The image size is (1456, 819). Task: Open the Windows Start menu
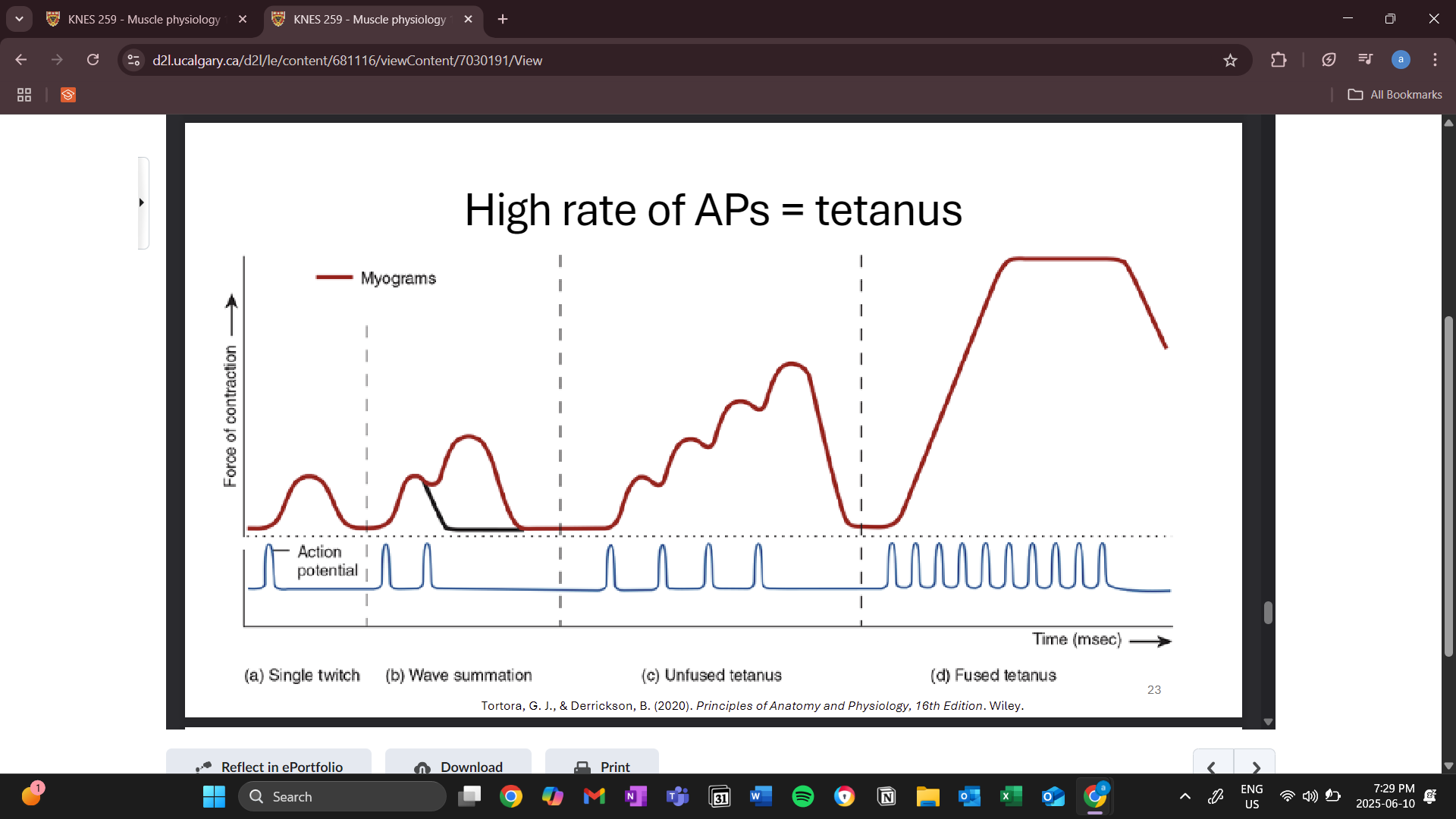214,796
